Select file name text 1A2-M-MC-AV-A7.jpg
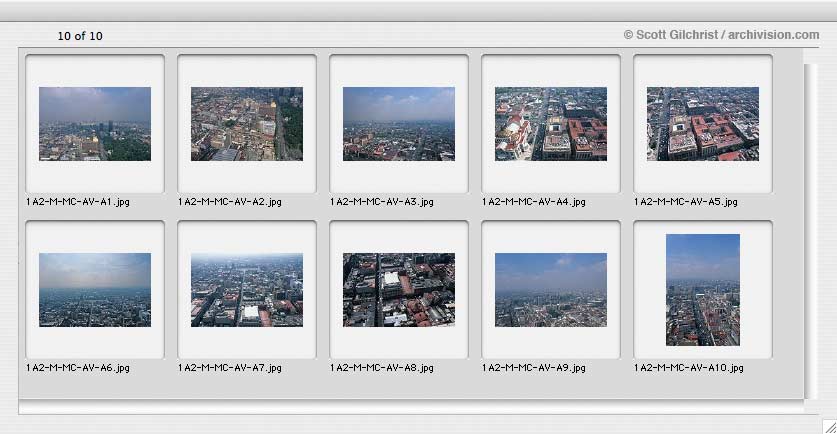837x434 pixels. (x=230, y=368)
